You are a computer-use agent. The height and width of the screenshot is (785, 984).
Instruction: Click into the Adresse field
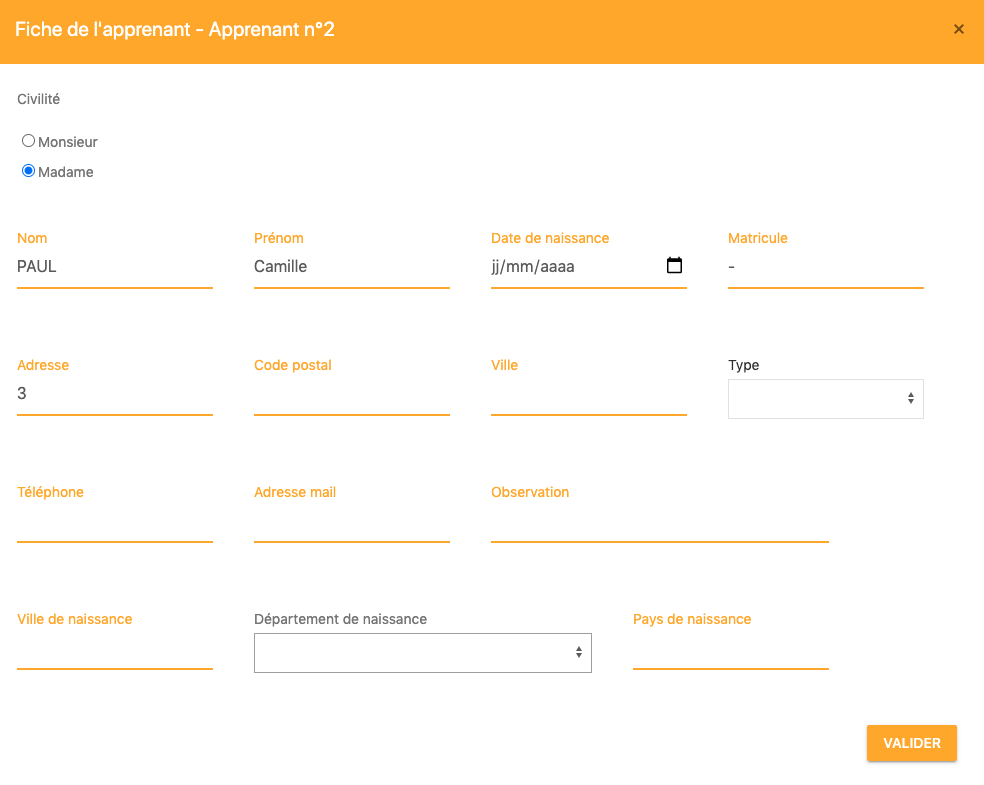[x=115, y=395]
